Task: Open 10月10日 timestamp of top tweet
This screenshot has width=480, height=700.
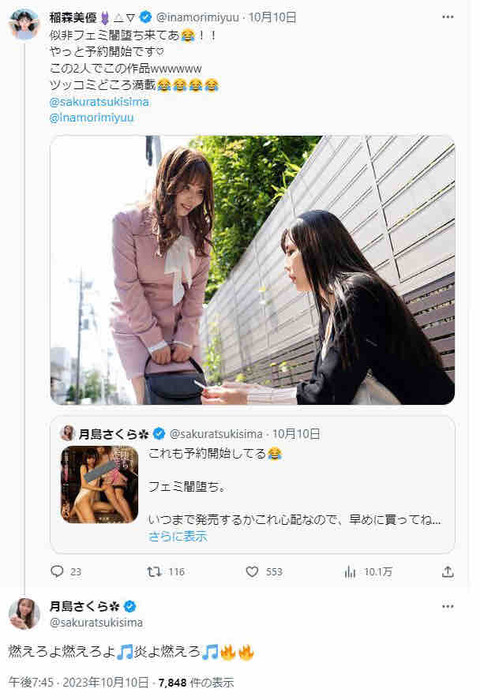Action: [x=272, y=17]
